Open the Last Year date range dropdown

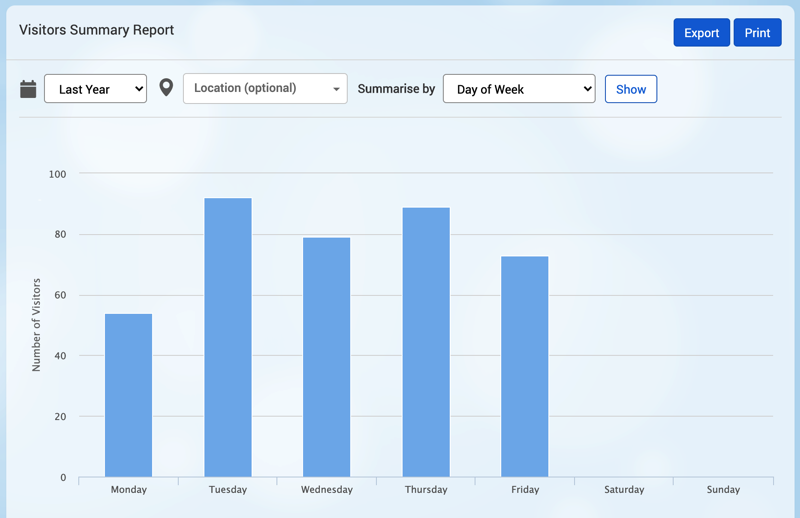tap(95, 89)
